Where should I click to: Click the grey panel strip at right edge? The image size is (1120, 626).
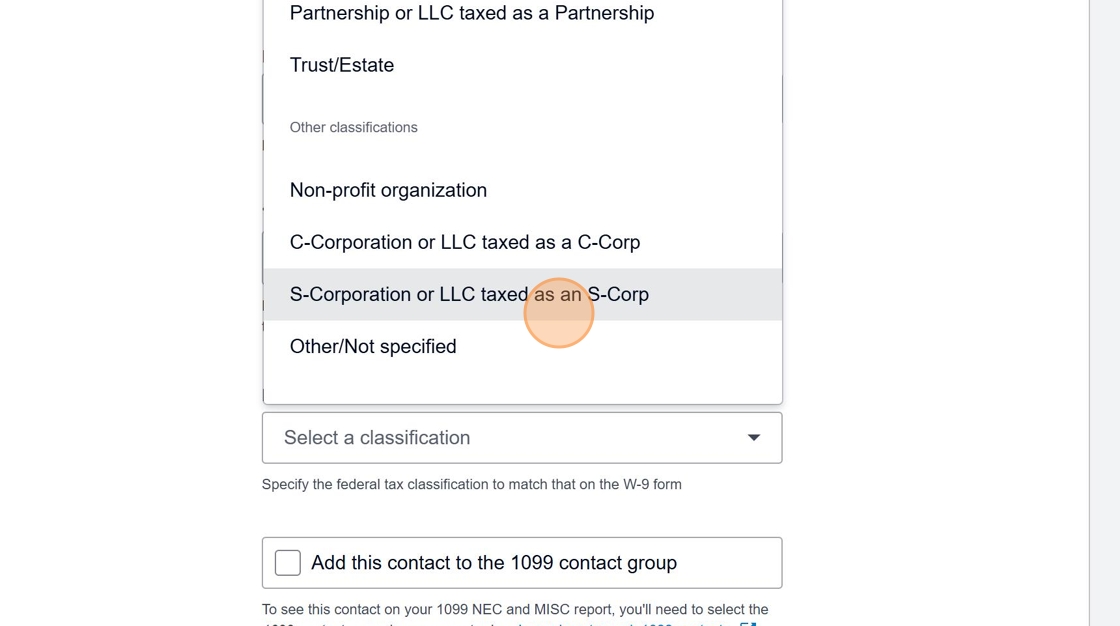tap(1104, 300)
